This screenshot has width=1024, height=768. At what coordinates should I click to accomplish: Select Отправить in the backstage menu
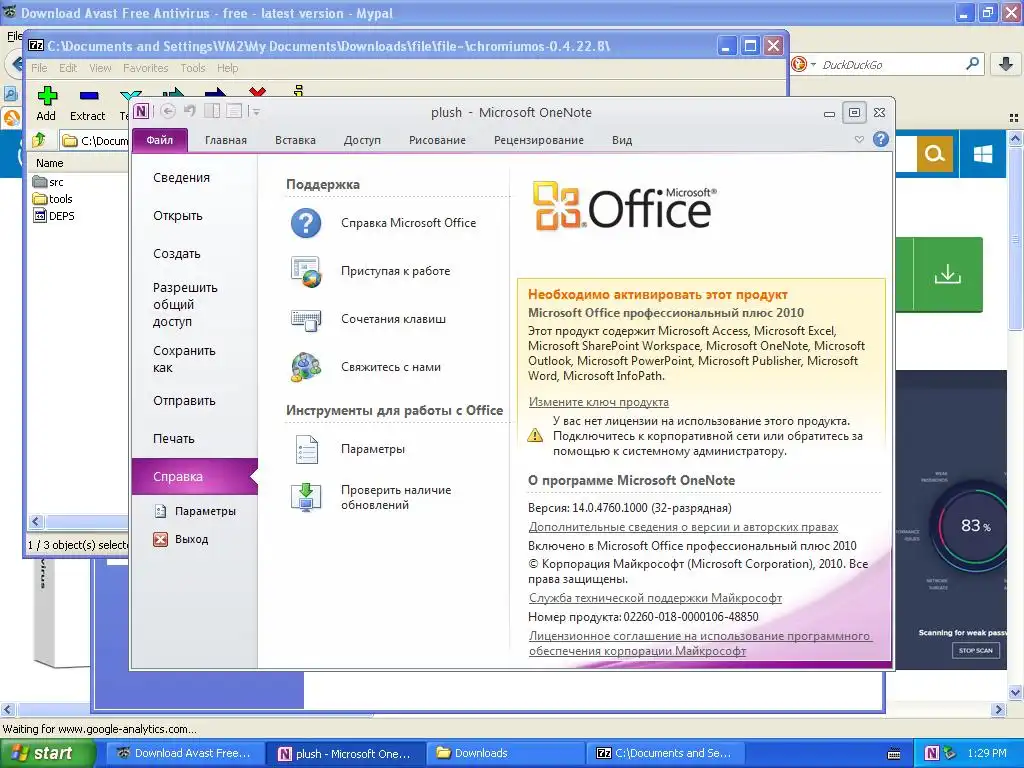195,401
